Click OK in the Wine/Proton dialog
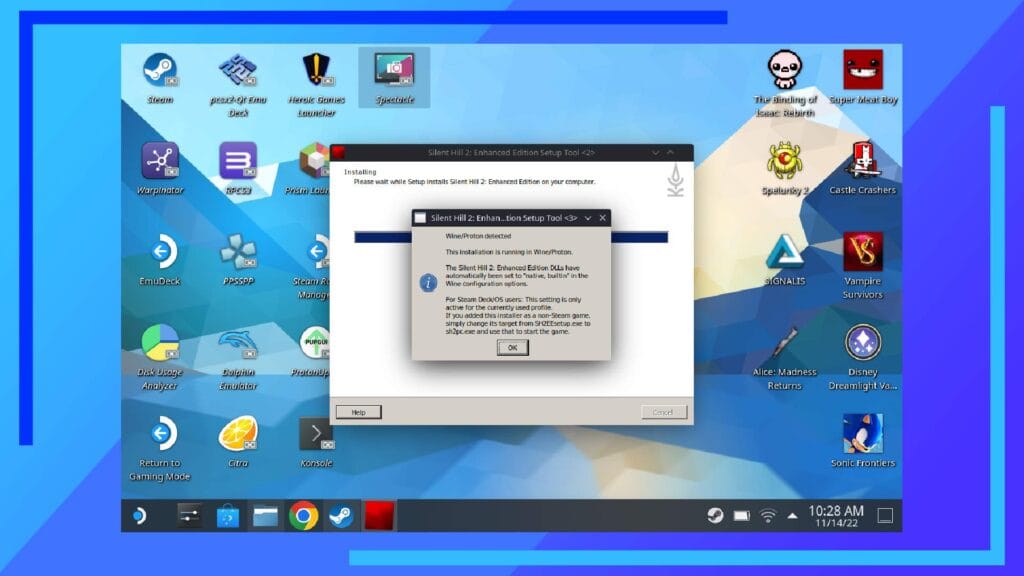This screenshot has height=576, width=1024. pos(511,347)
